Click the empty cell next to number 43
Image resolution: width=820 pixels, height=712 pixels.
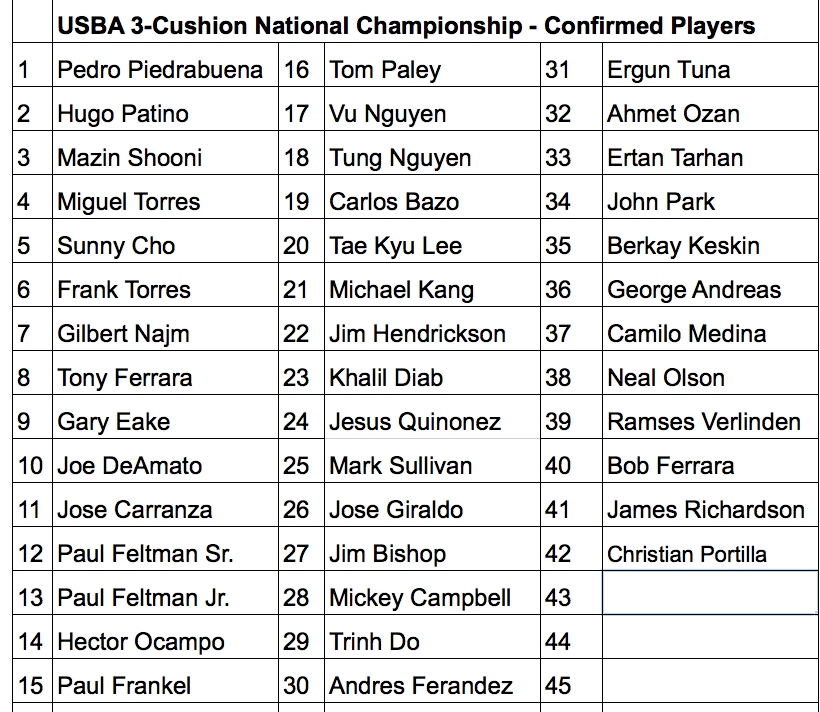click(710, 593)
